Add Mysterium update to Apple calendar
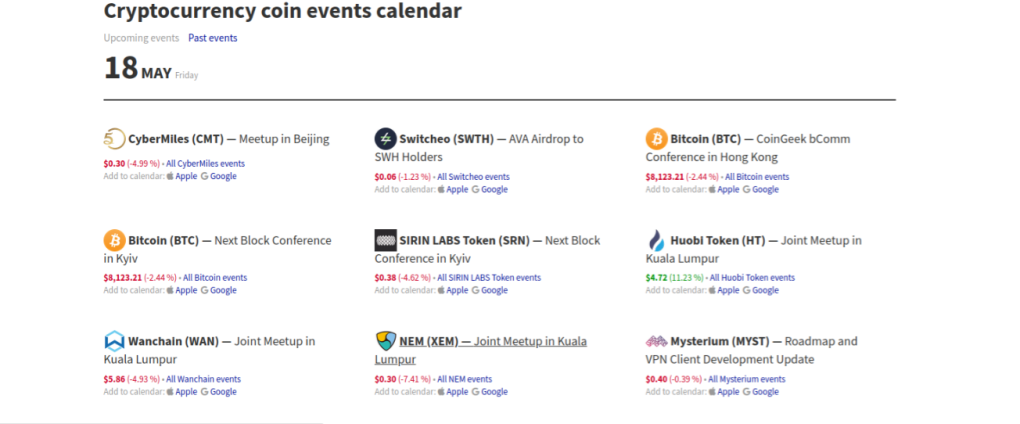This screenshot has height=424, width=1020. point(723,392)
